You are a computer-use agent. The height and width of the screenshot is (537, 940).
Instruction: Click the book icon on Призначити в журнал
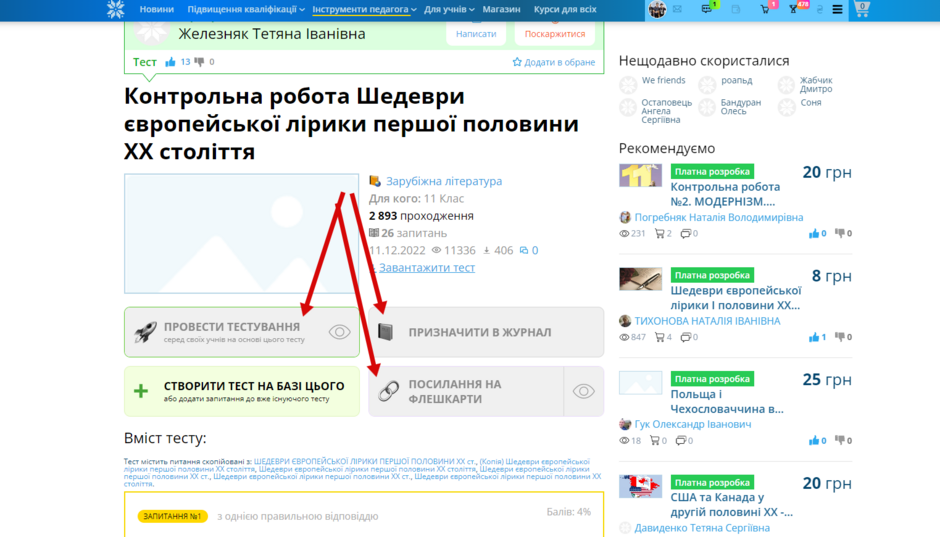point(385,331)
